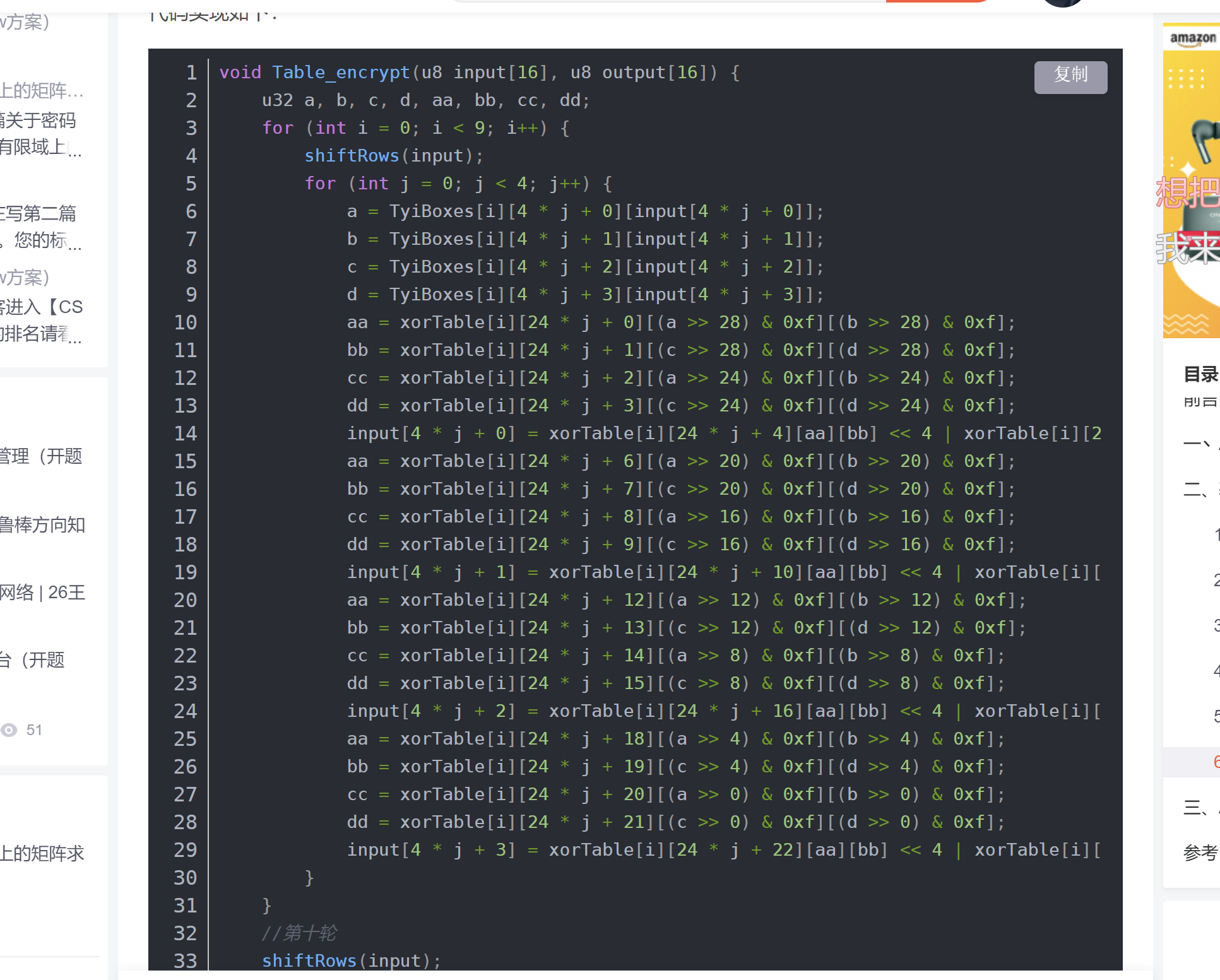The image size is (1220, 980).
Task: Click the 复制 copy button in the code block
Action: (1070, 77)
